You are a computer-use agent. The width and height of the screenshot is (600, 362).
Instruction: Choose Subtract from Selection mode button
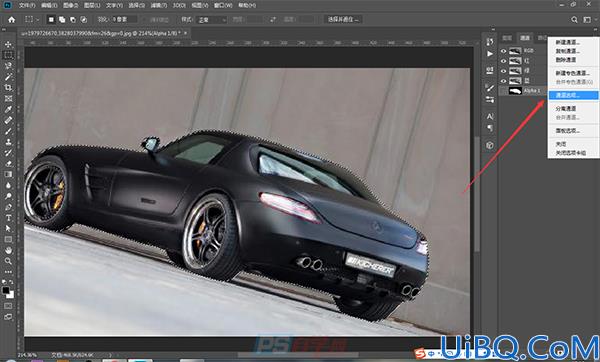(x=73, y=20)
